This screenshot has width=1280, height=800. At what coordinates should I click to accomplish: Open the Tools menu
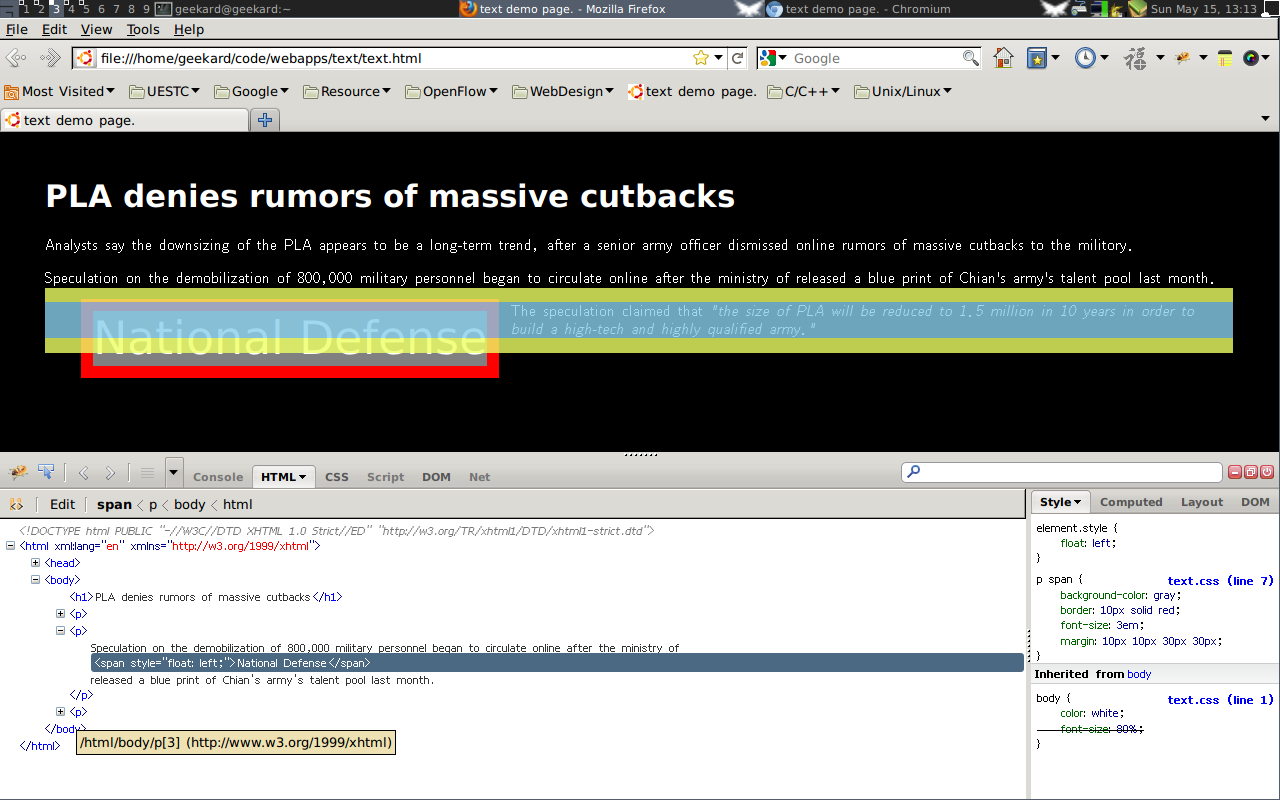click(143, 30)
